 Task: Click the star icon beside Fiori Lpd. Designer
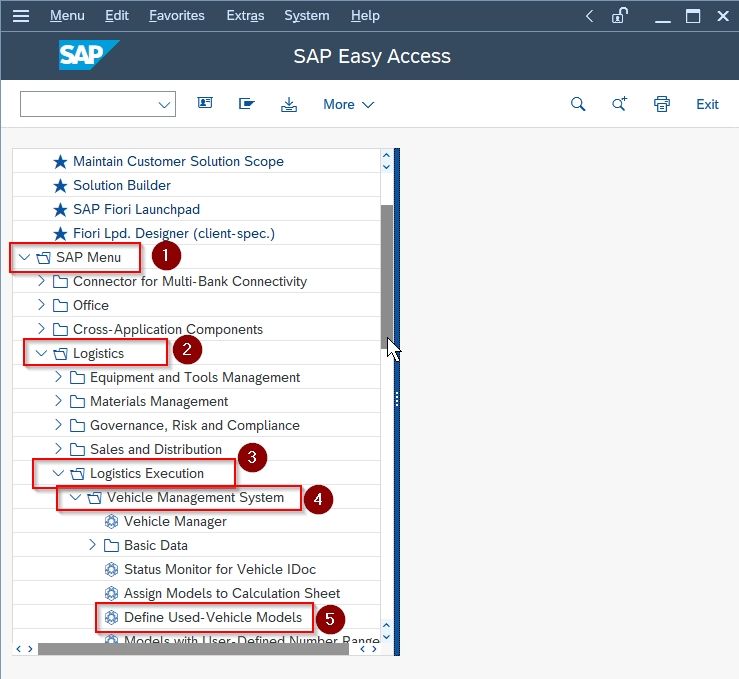[x=60, y=234]
